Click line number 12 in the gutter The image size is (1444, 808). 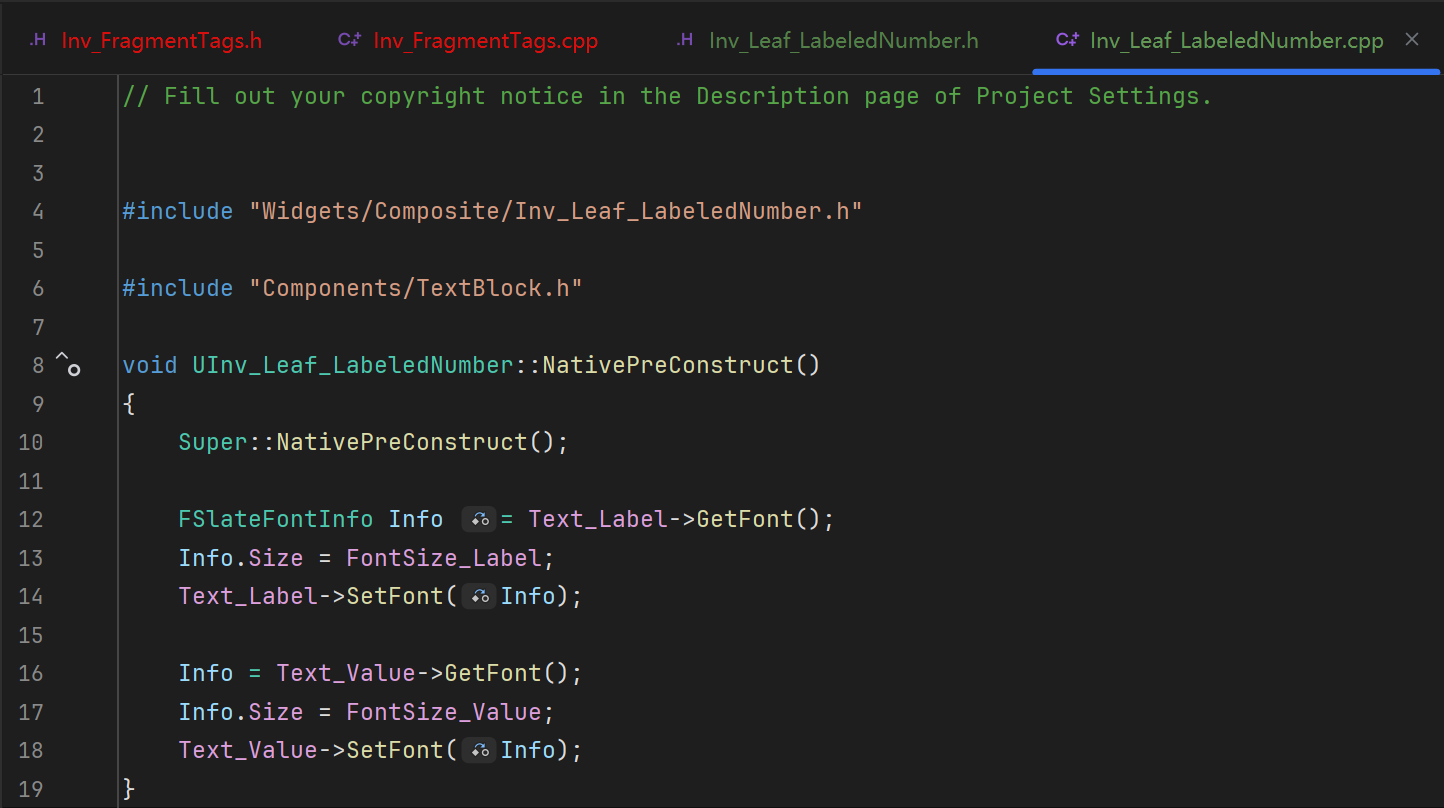31,519
